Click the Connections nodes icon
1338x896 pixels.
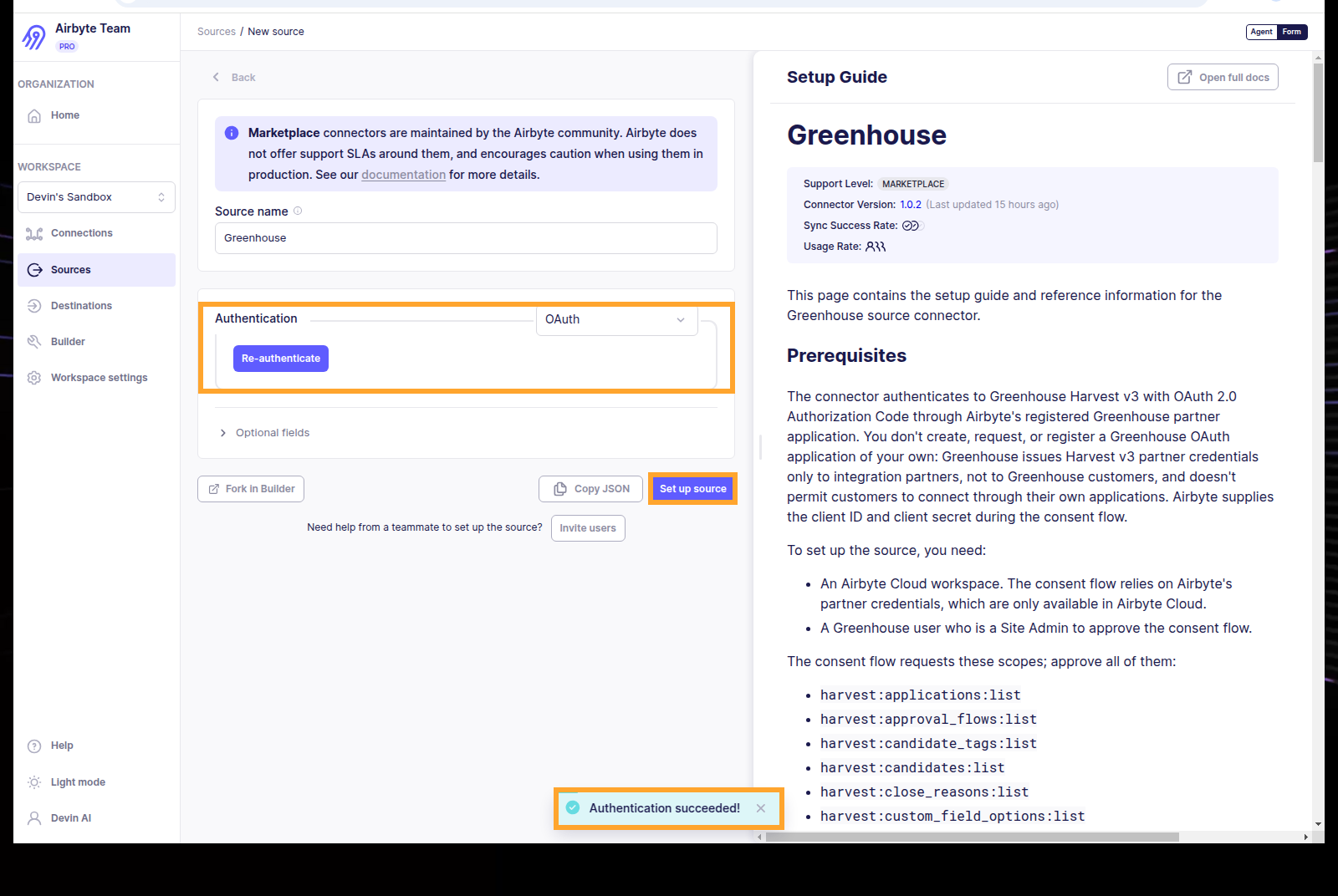[x=34, y=233]
